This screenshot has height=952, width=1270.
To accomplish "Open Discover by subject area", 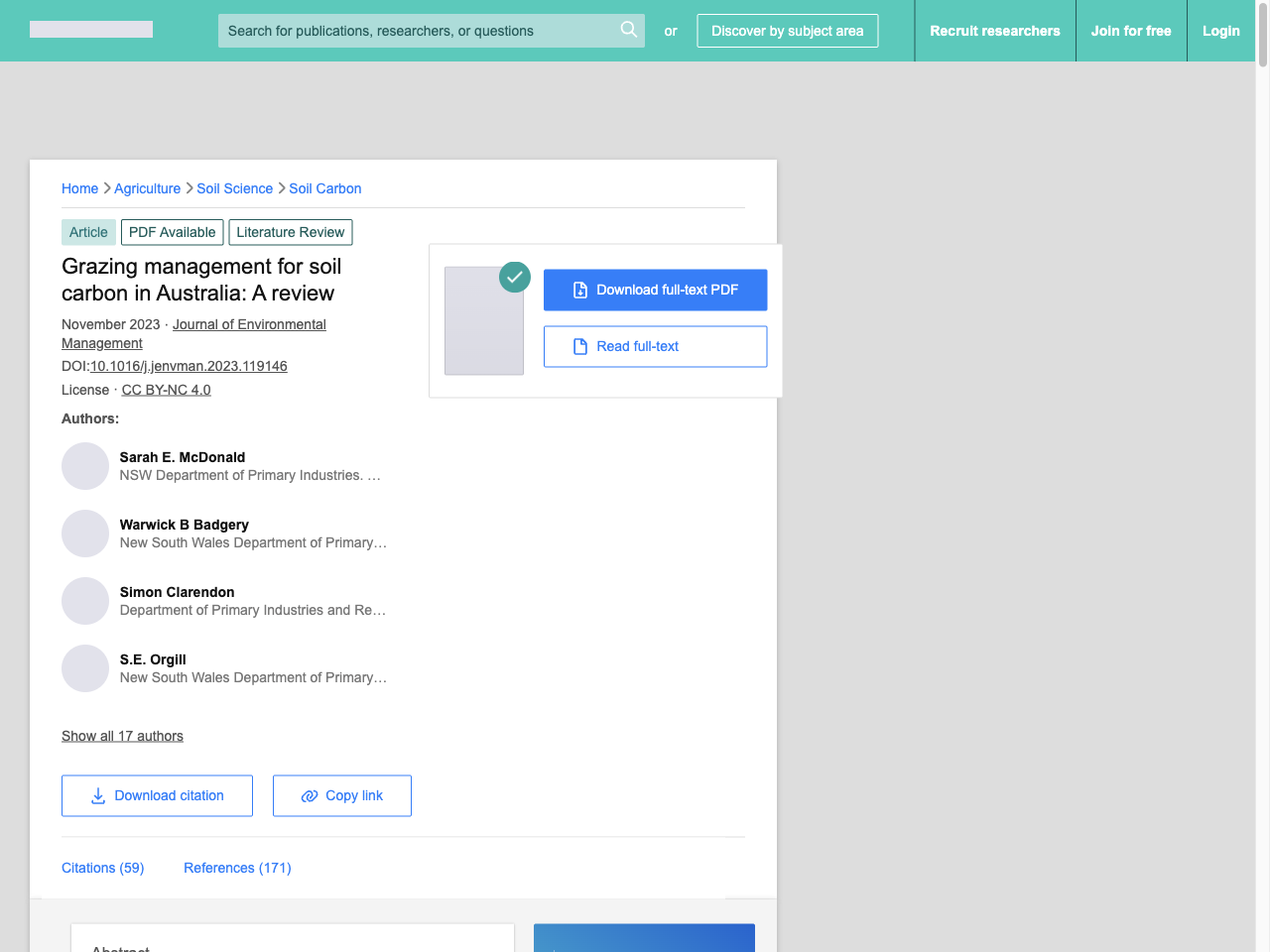I will [x=787, y=31].
